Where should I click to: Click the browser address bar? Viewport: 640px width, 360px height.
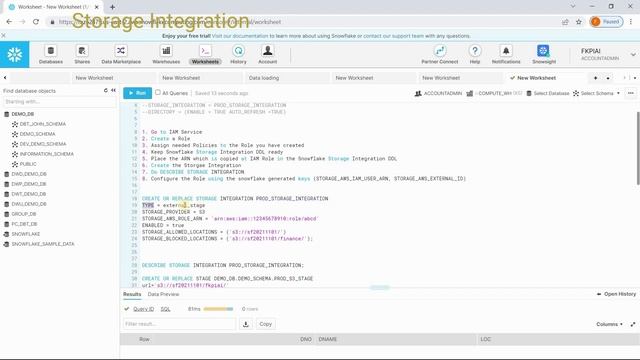(302, 22)
